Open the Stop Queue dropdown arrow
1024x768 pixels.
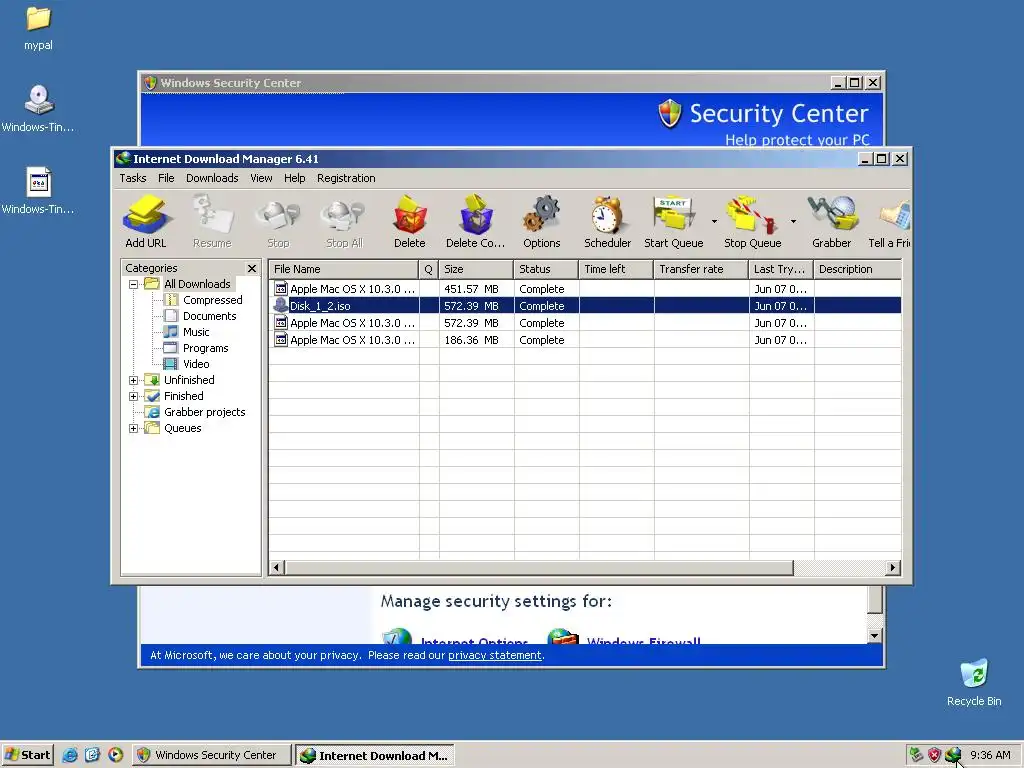pos(793,221)
